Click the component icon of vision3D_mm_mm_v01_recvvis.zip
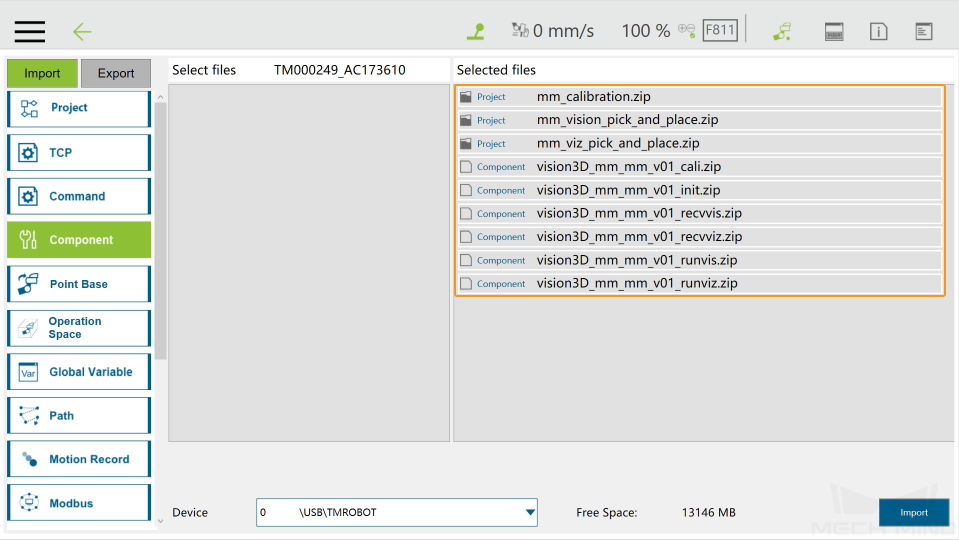 (x=466, y=213)
